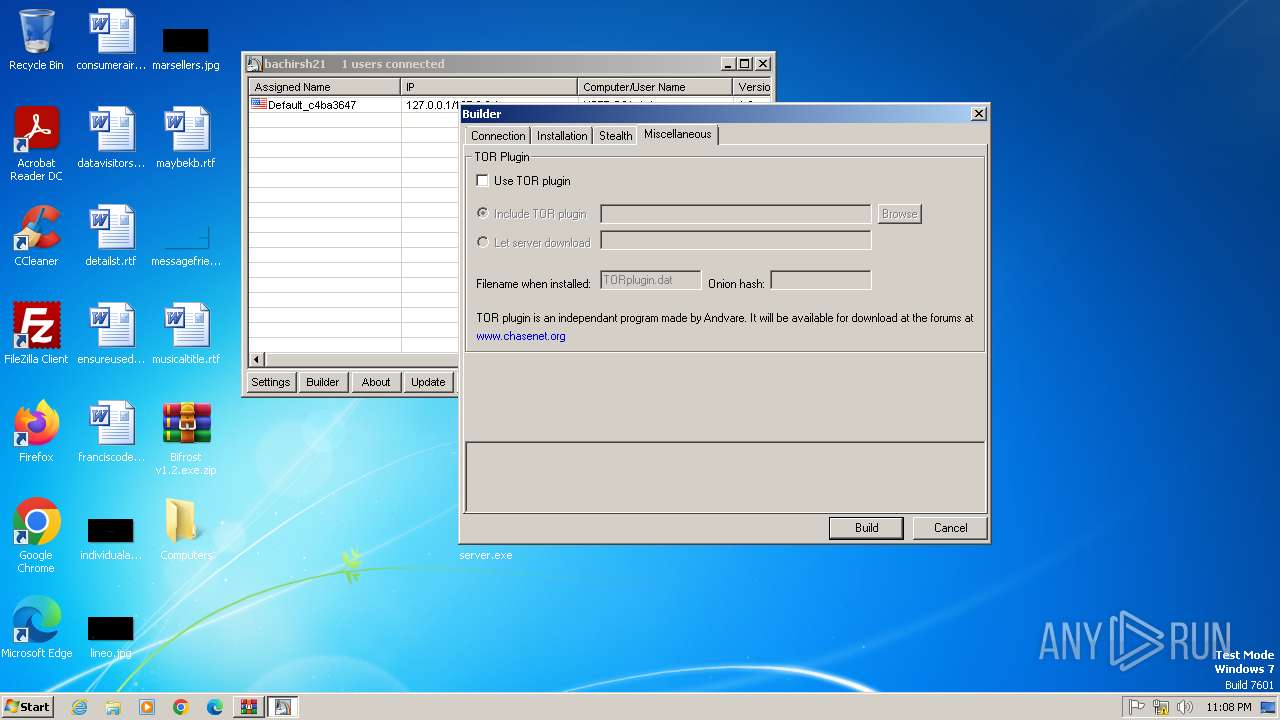This screenshot has width=1280, height=720.
Task: Click the Filename when installed field
Action: (651, 281)
